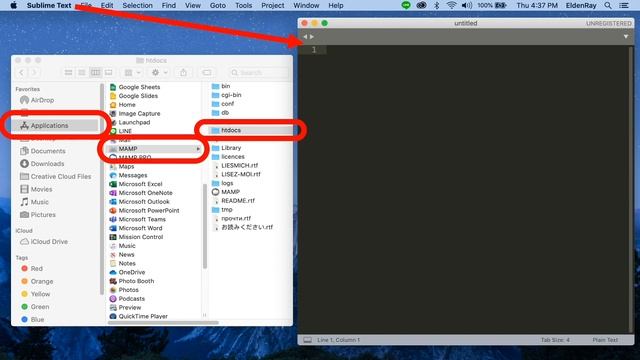Open the Sublime Text application menu
The width and height of the screenshot is (640, 360).
click(x=49, y=5)
